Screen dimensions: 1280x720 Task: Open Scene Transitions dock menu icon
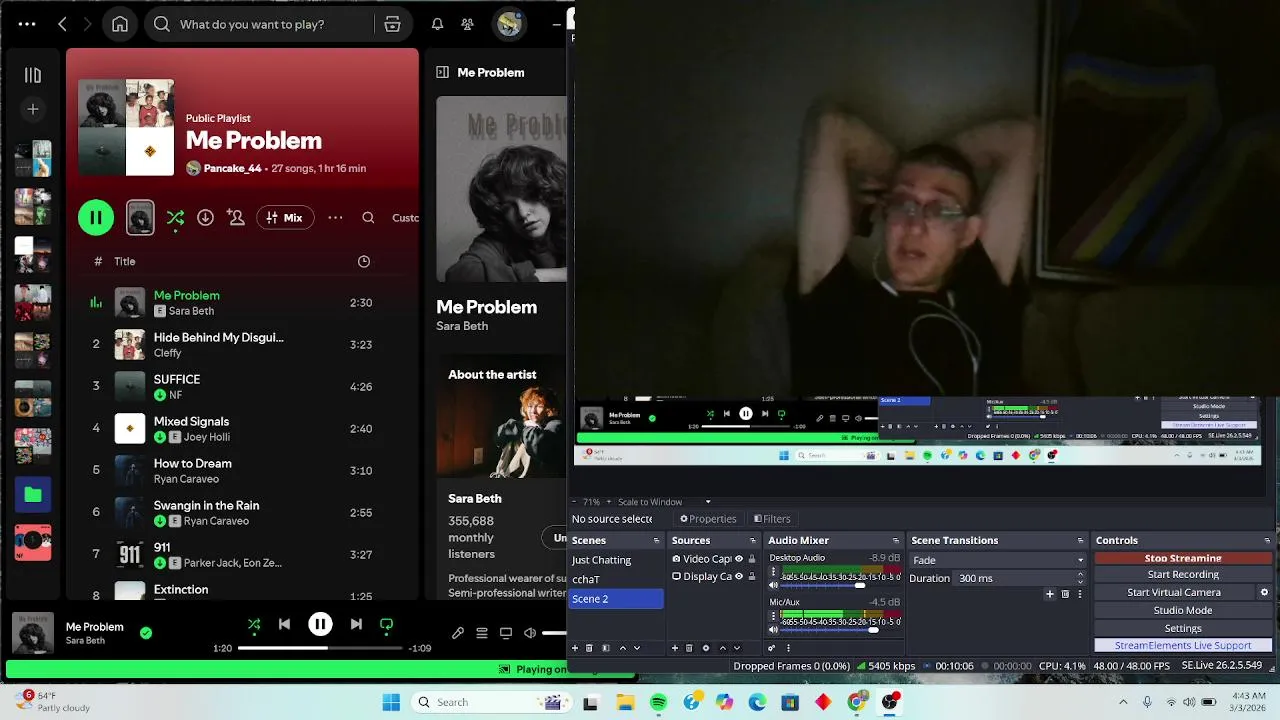pyautogui.click(x=1081, y=540)
